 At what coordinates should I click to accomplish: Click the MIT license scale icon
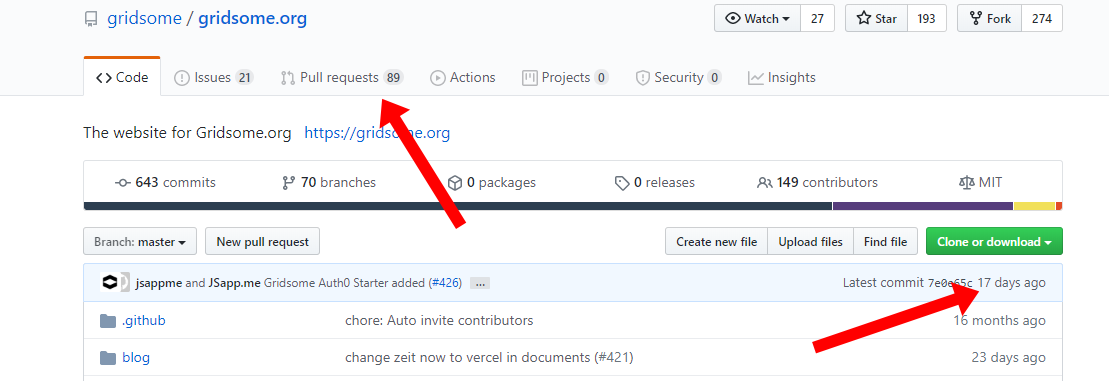[966, 183]
